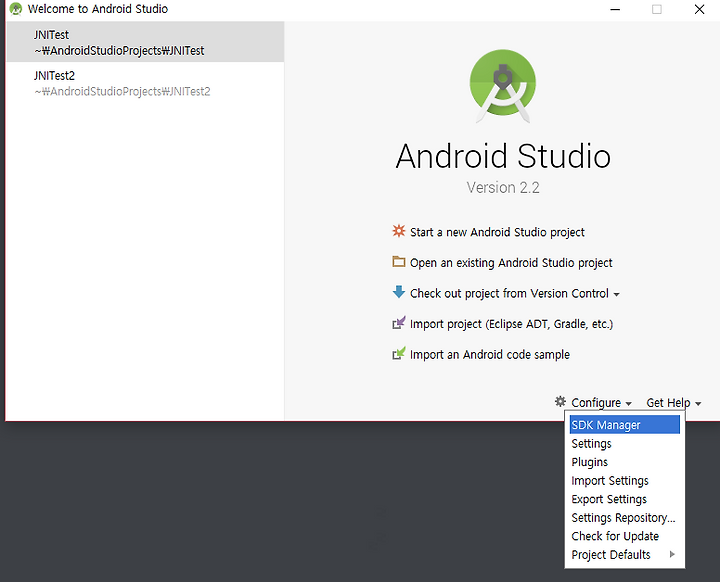The image size is (720, 582).
Task: Open the JNITest2 recent project
Action: pyautogui.click(x=145, y=83)
